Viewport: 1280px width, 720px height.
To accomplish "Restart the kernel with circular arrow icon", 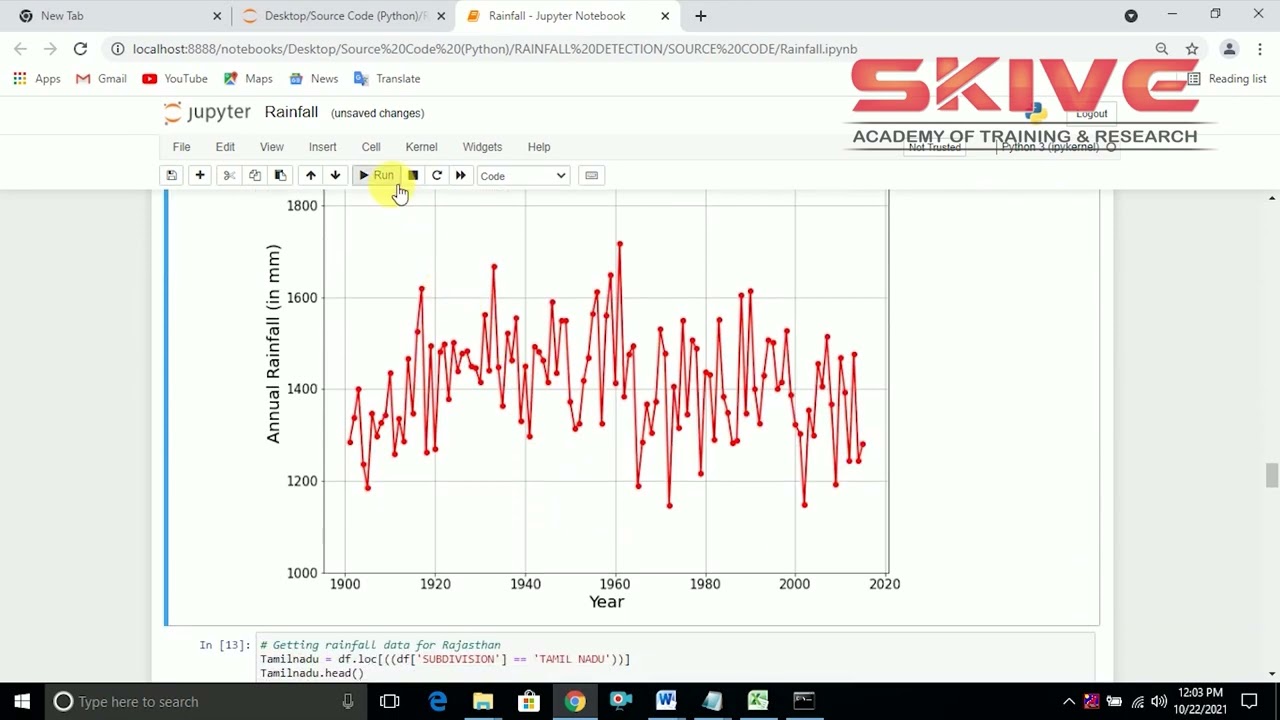I will pos(437,176).
